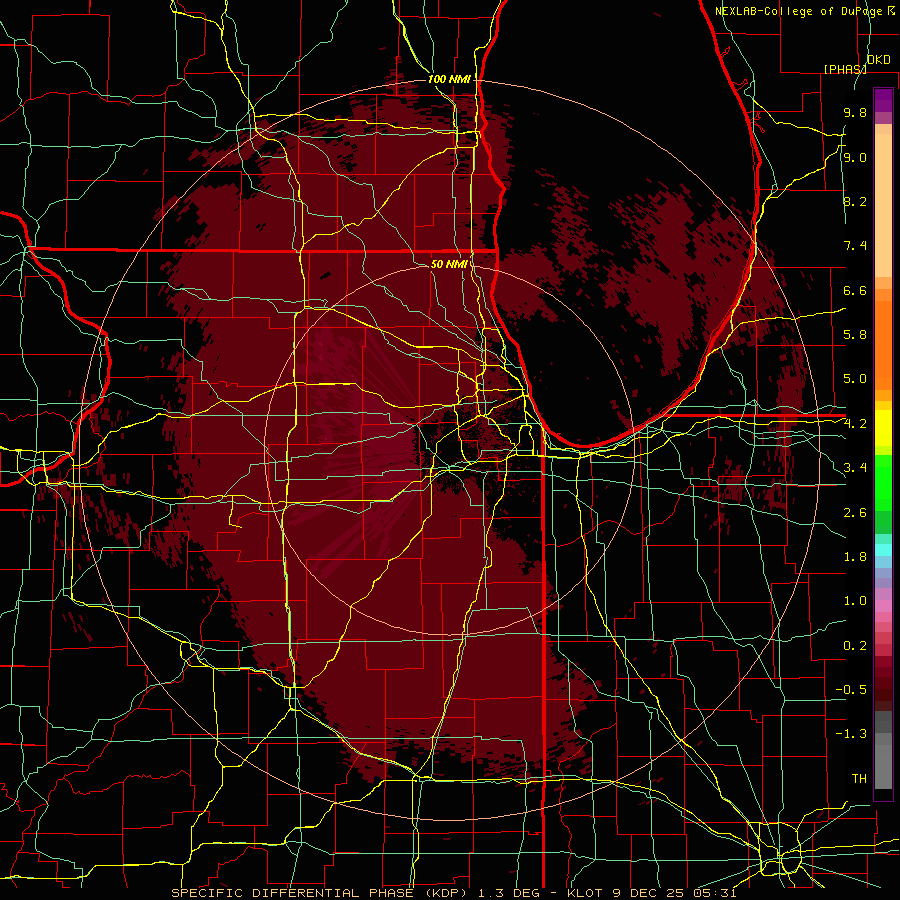Pick the yellow segment of the color bar

(883, 428)
